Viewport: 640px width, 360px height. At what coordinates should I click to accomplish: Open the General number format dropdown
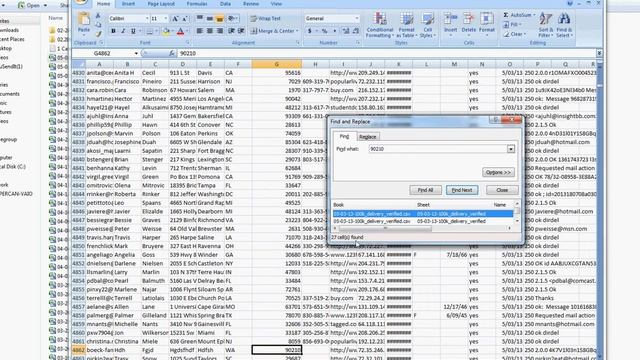pyautogui.click(x=356, y=18)
